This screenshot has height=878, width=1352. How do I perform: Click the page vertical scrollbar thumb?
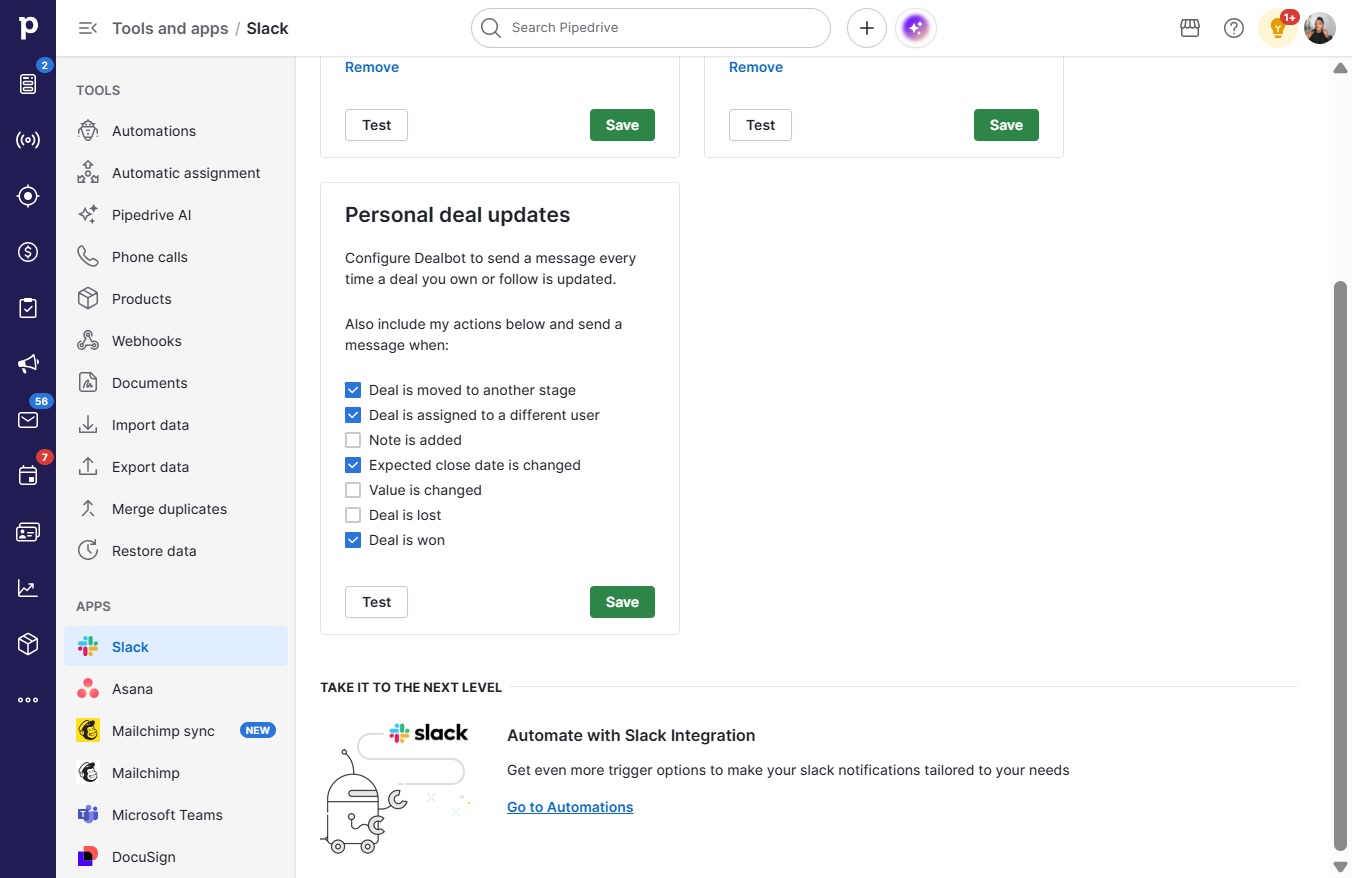coord(1341,565)
